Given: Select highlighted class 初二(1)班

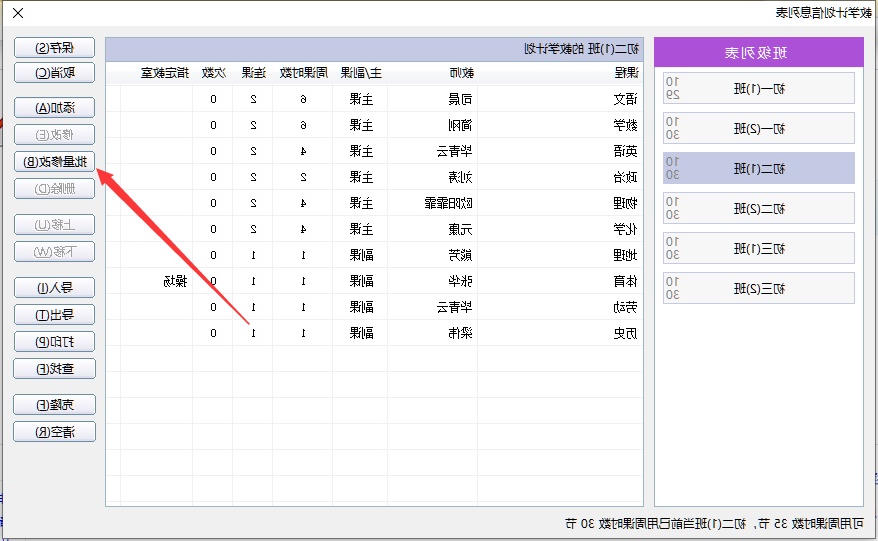Looking at the screenshot, I should pos(759,168).
